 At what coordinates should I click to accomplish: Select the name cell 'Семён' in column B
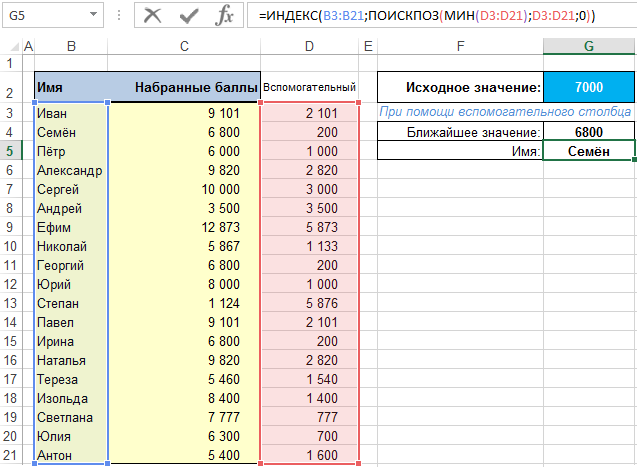71,132
